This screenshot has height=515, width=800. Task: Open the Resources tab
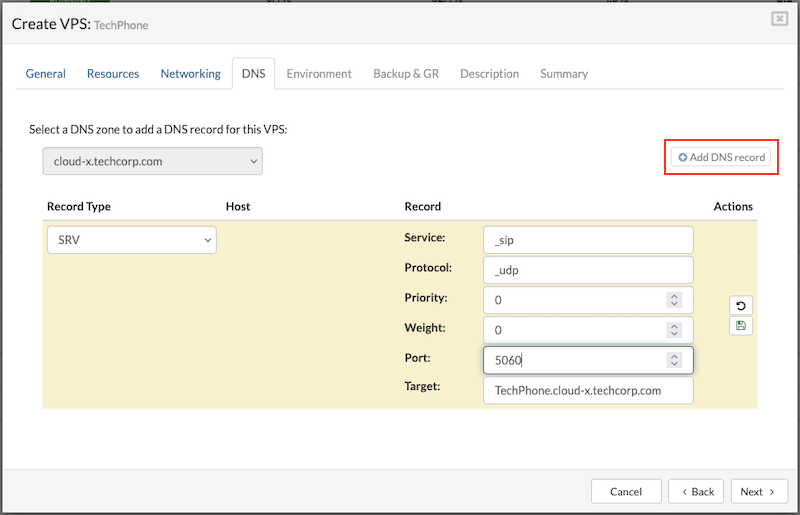click(113, 74)
